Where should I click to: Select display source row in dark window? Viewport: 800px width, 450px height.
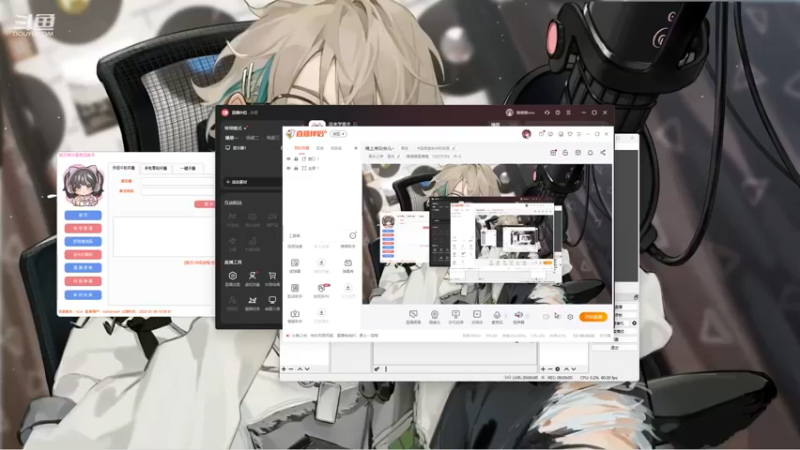point(253,147)
